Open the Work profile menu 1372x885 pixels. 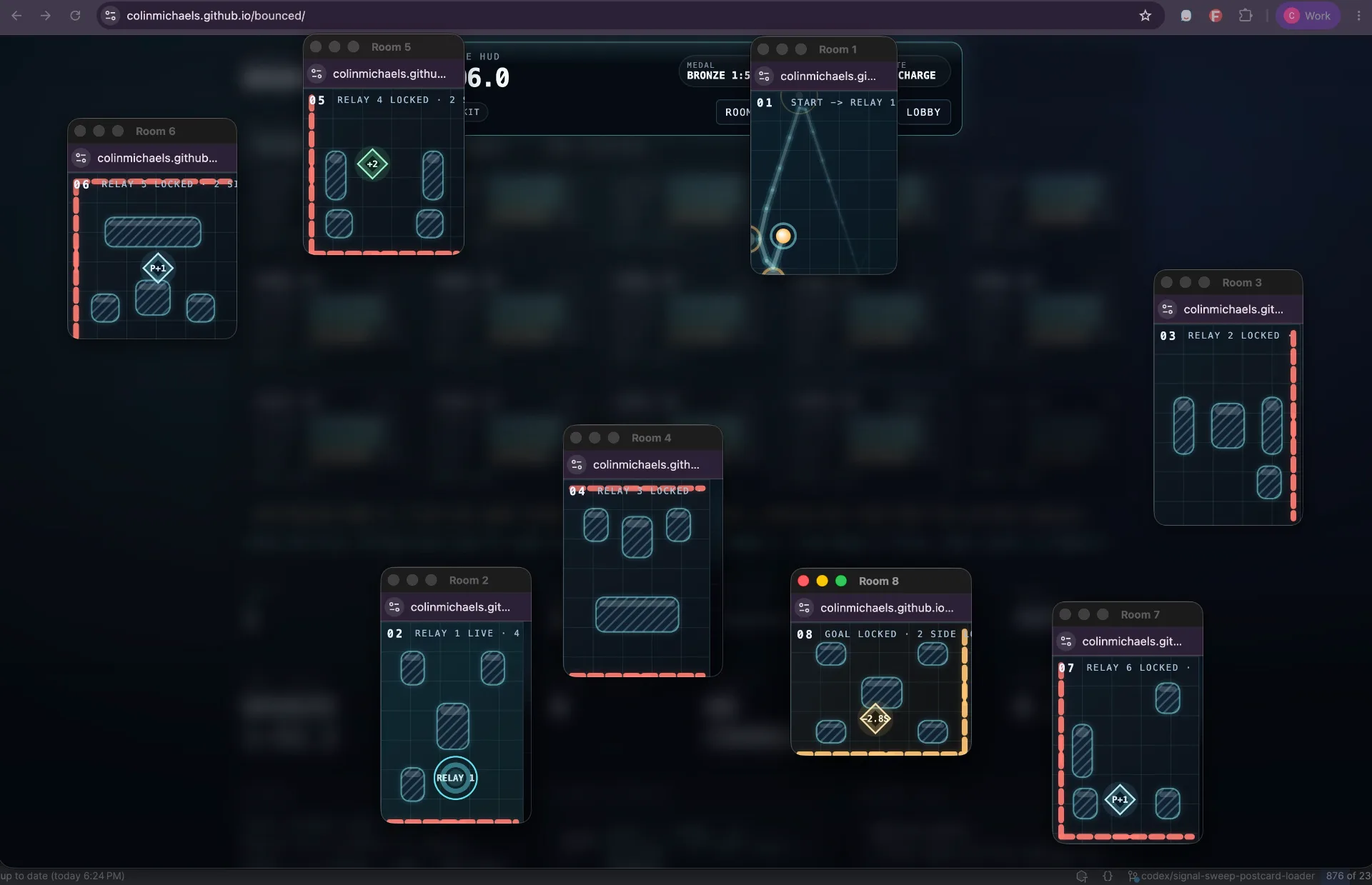tap(1308, 16)
